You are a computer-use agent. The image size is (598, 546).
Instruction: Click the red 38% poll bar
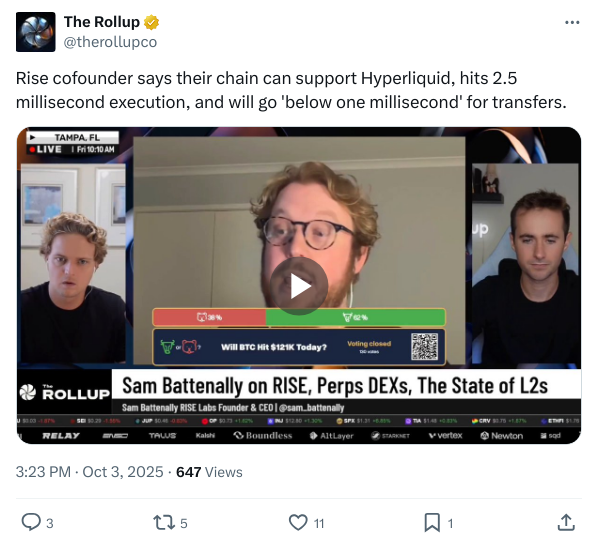(209, 317)
